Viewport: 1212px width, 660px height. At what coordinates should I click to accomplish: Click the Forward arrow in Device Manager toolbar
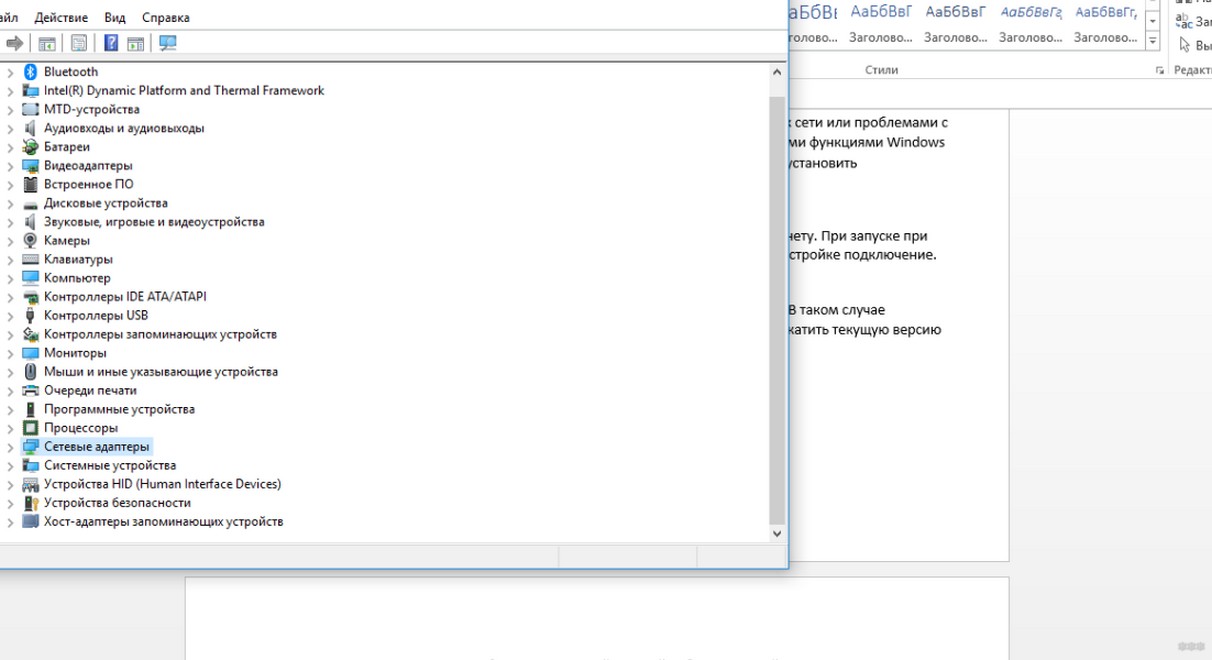coord(15,43)
